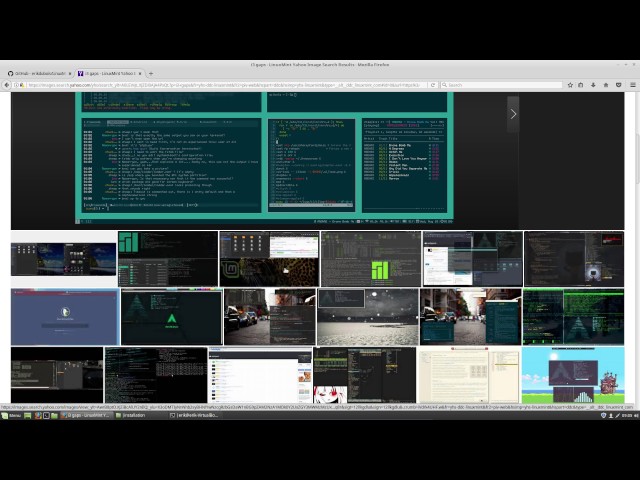The width and height of the screenshot is (640, 480).
Task: Reload the page with refresh icon
Action: click(x=432, y=85)
